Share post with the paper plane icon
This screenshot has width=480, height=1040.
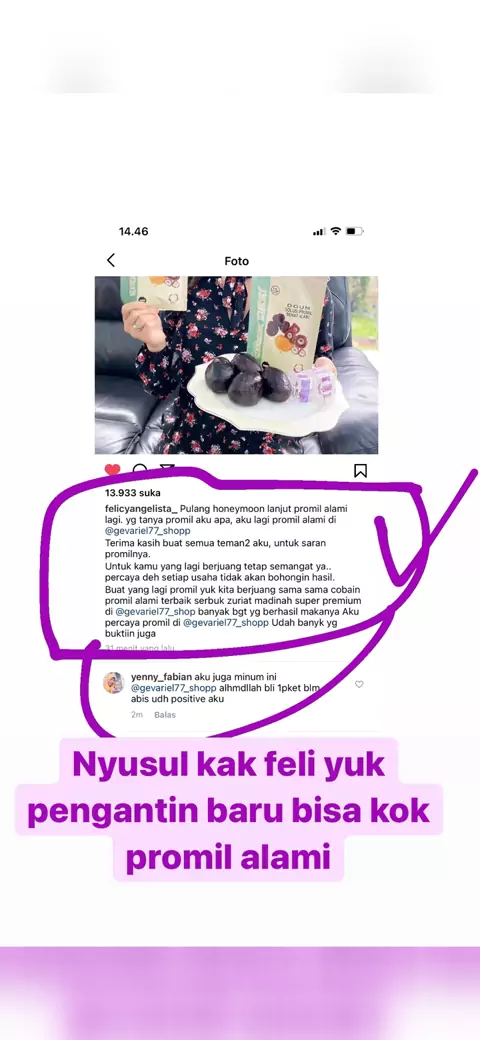point(167,469)
